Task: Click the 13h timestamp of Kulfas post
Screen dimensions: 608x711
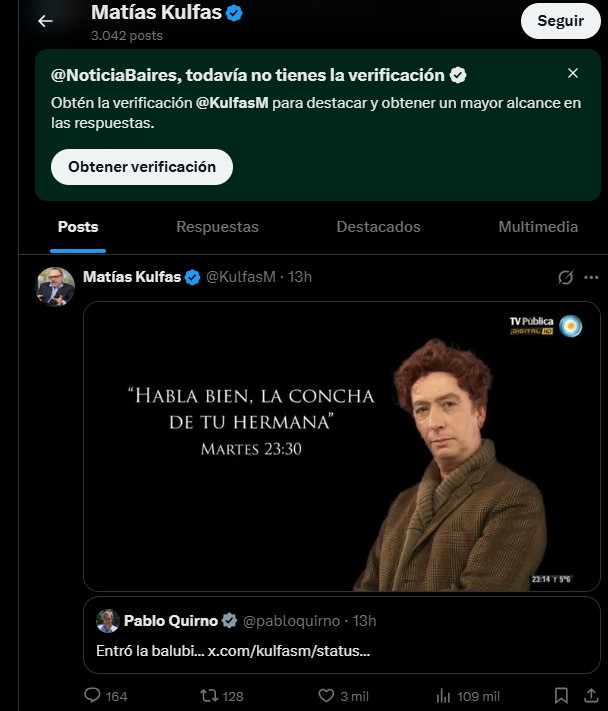Action: (x=300, y=277)
